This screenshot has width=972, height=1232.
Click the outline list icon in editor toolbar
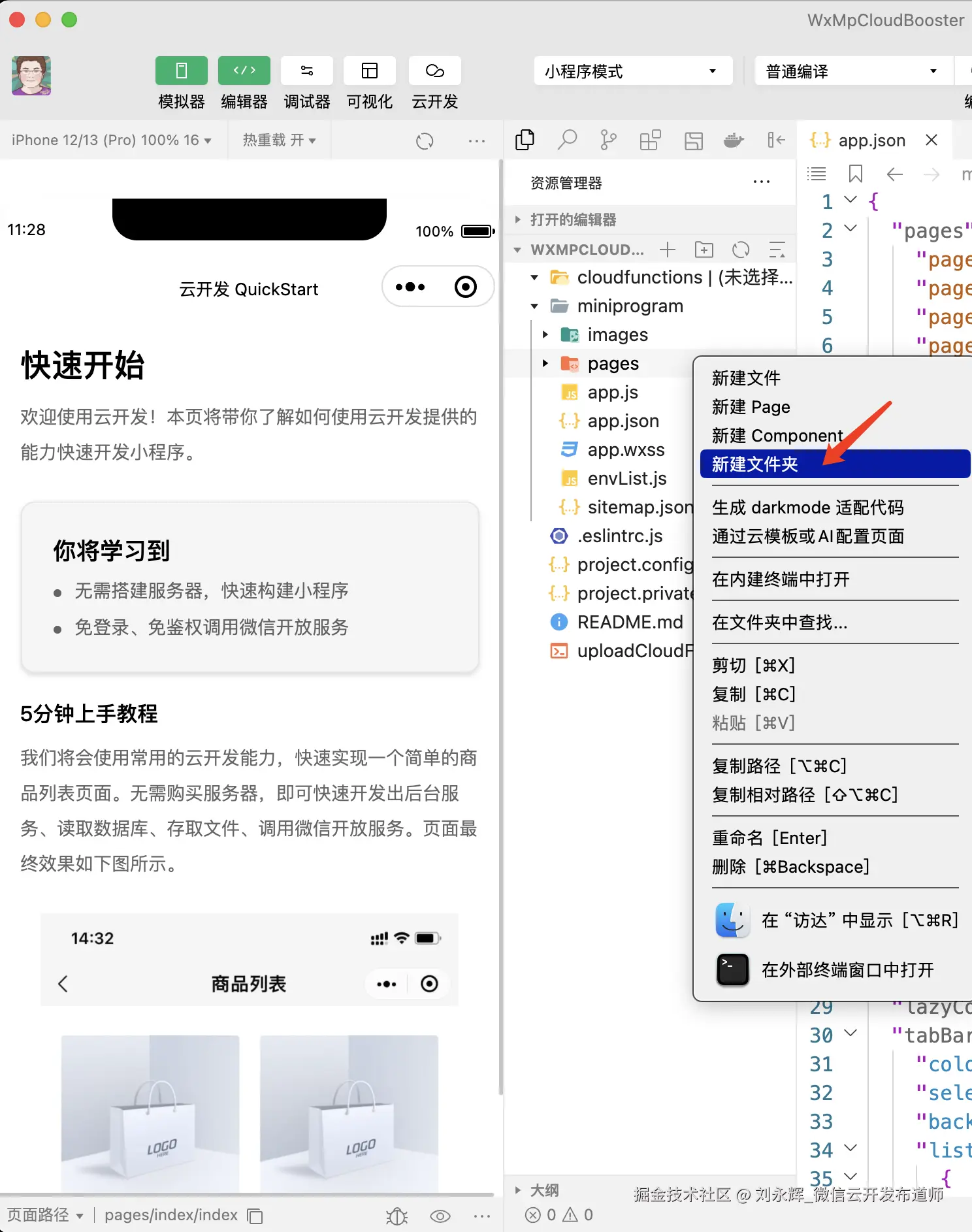pos(817,174)
